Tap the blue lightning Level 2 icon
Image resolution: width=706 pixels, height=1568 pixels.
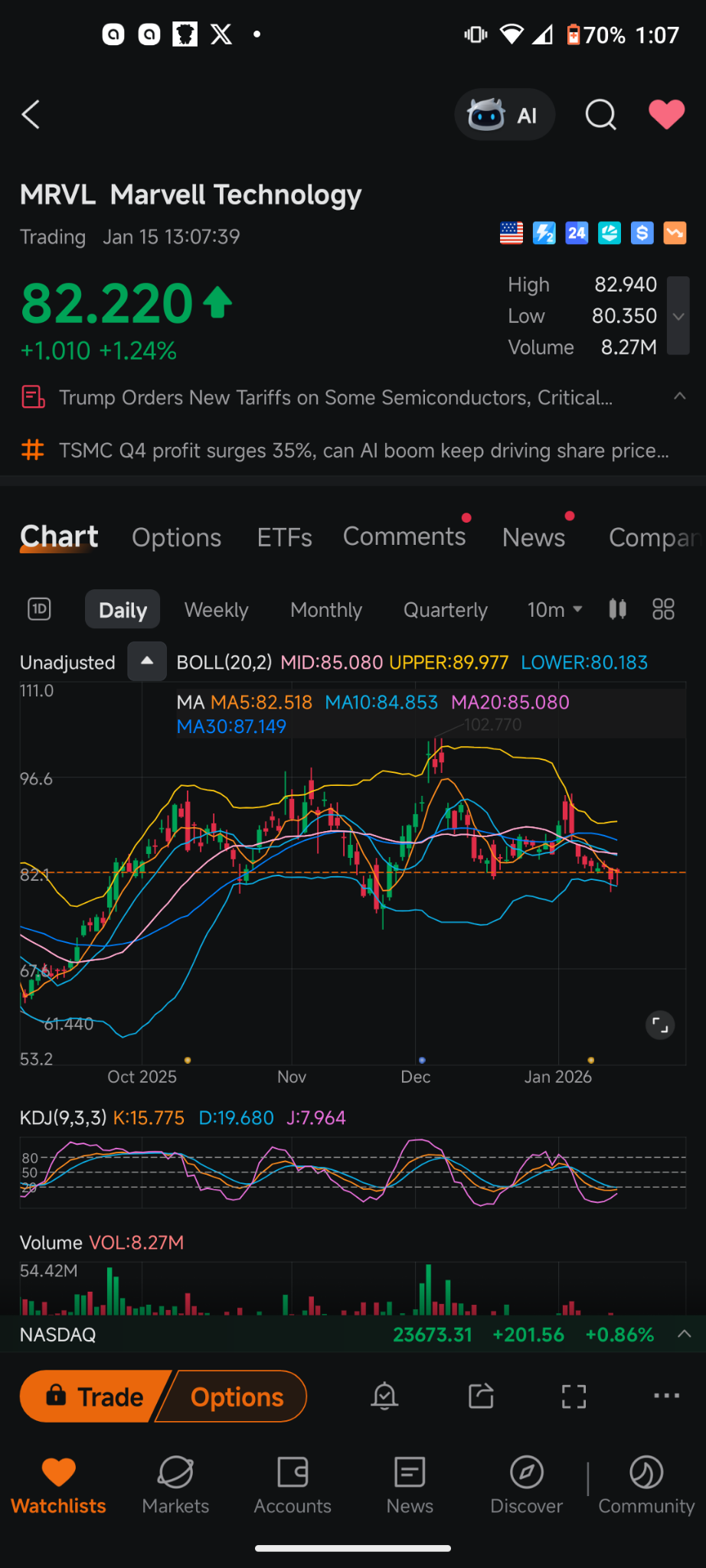coord(544,233)
